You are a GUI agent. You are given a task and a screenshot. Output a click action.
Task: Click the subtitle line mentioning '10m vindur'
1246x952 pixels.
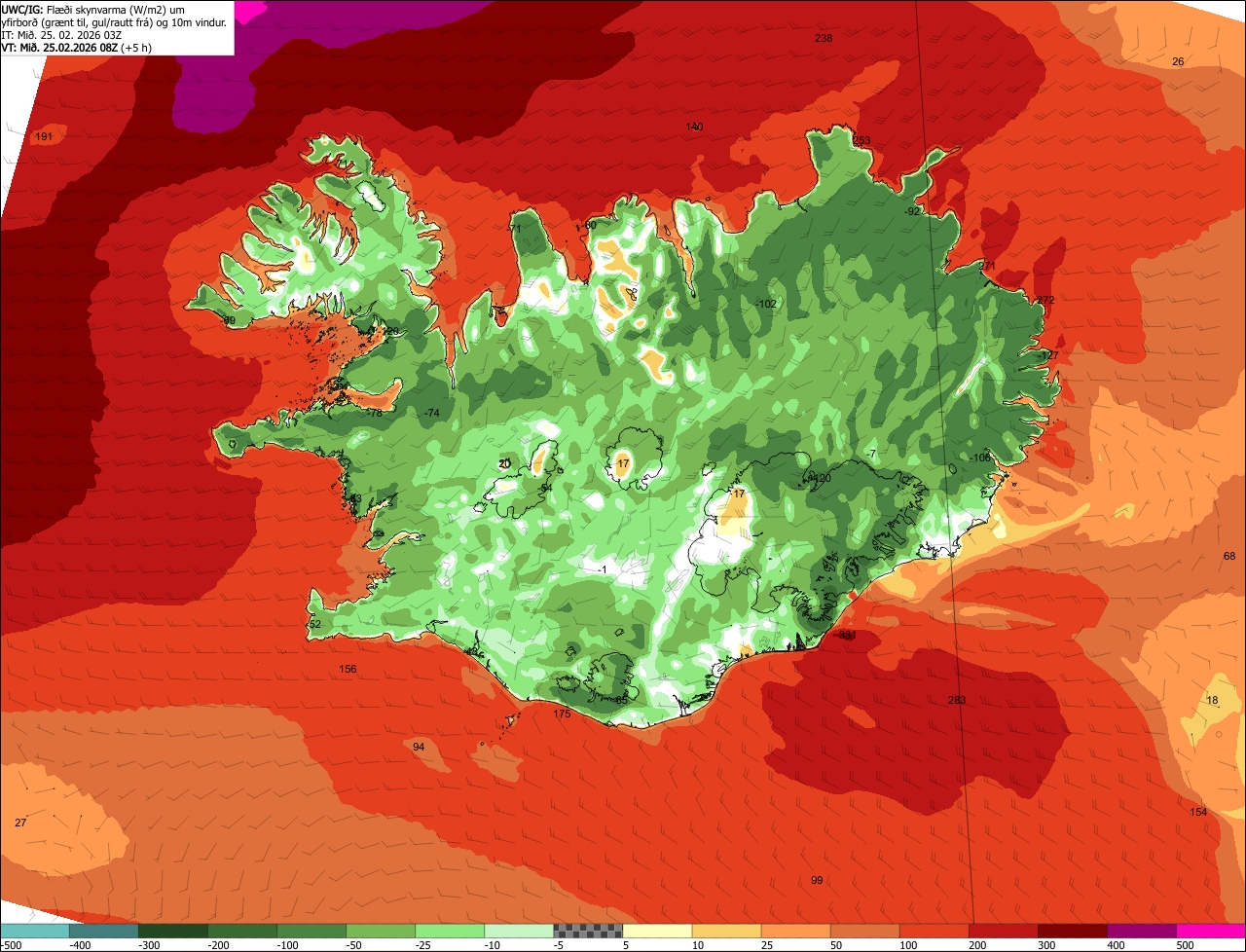pyautogui.click(x=114, y=21)
